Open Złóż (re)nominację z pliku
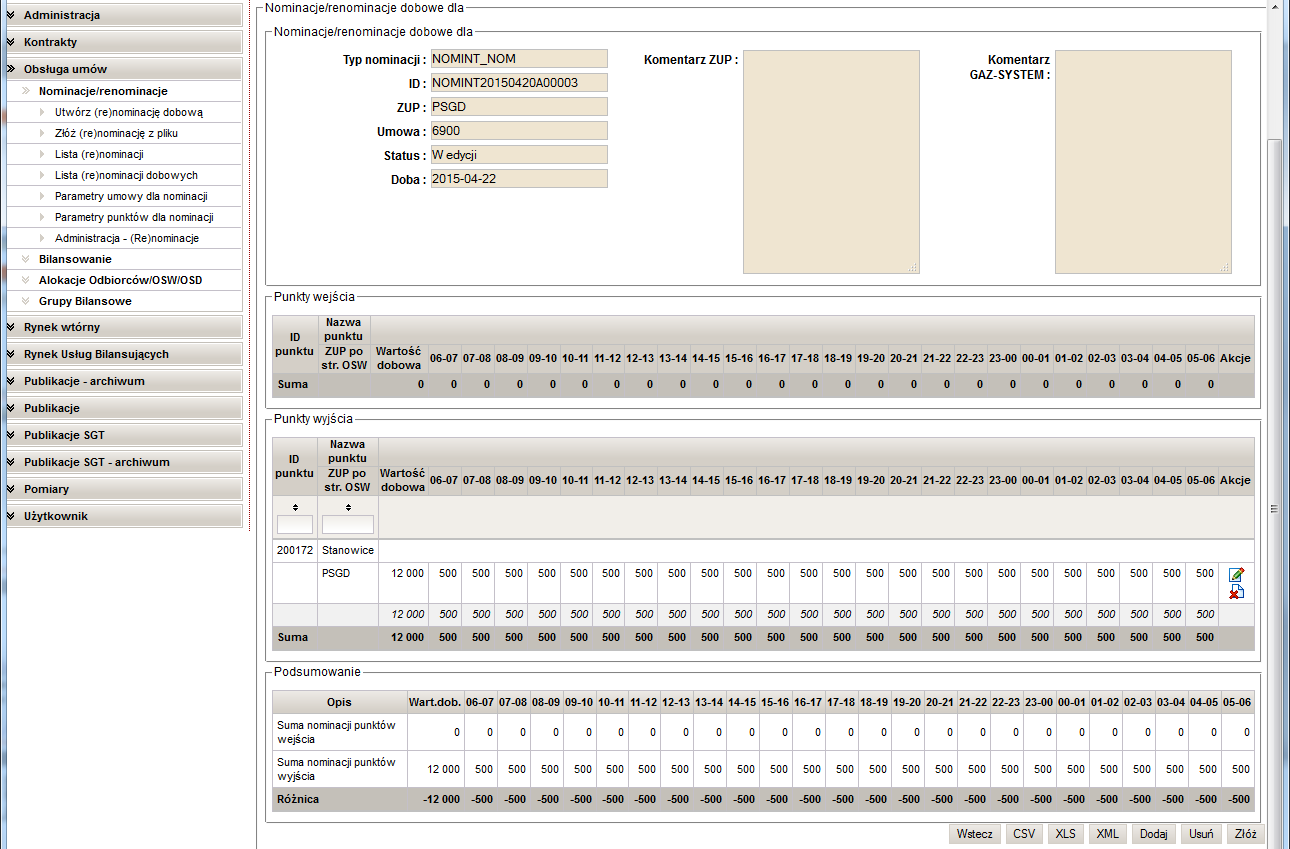Screen dimensions: 1290x849 click(x=116, y=133)
